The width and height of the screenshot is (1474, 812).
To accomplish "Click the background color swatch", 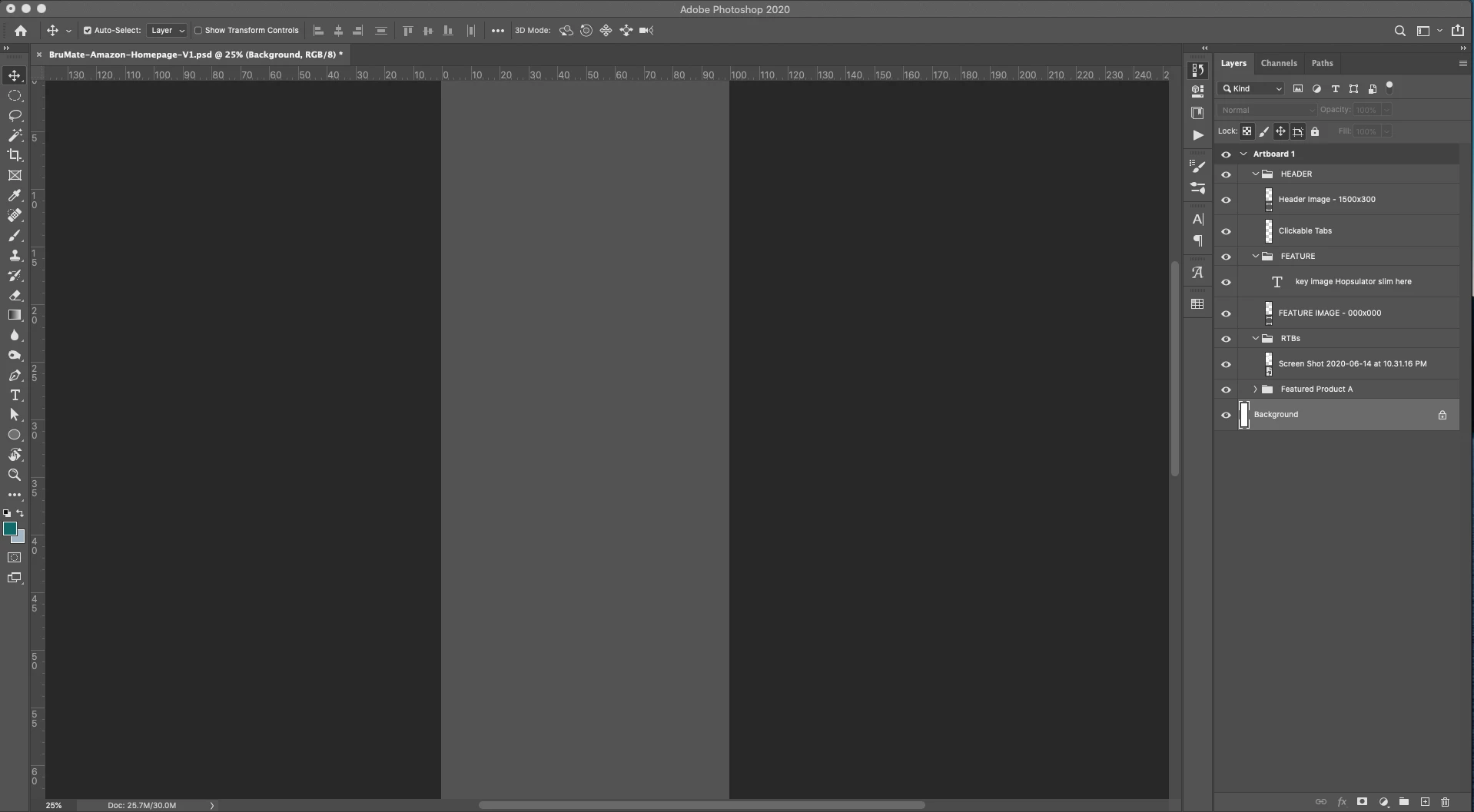I will click(20, 538).
